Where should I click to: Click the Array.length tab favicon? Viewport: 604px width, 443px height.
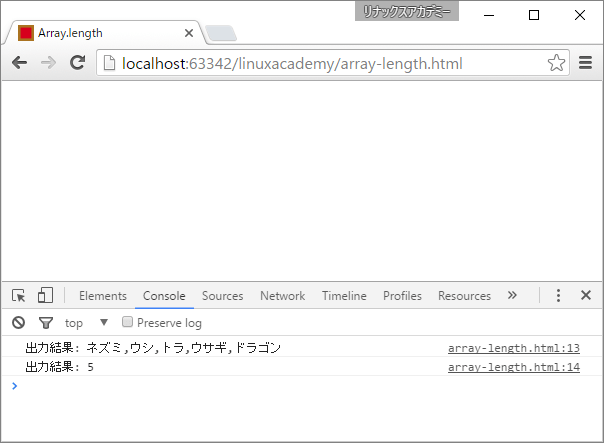26,33
